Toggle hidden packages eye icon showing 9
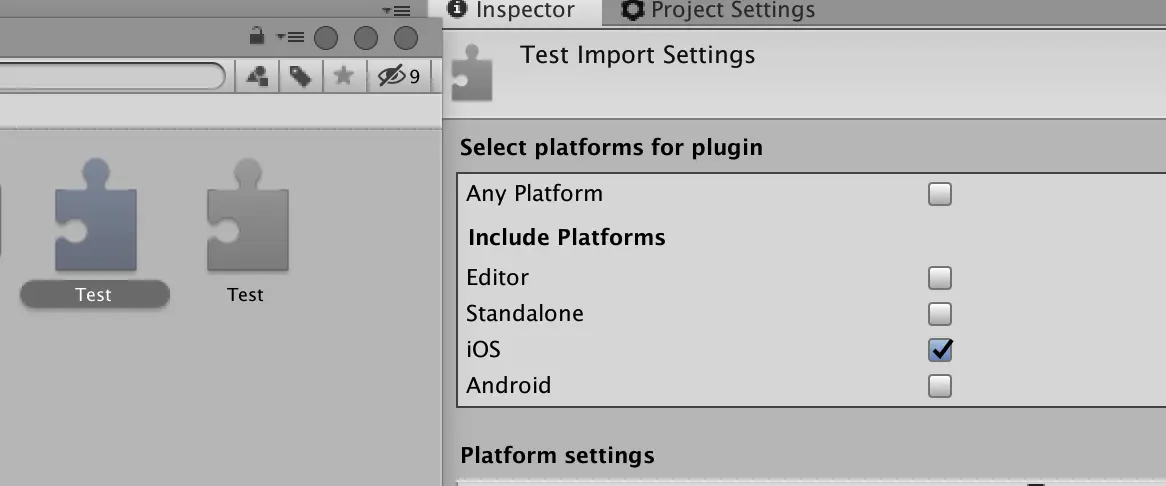The height and width of the screenshot is (486, 1166). [399, 76]
